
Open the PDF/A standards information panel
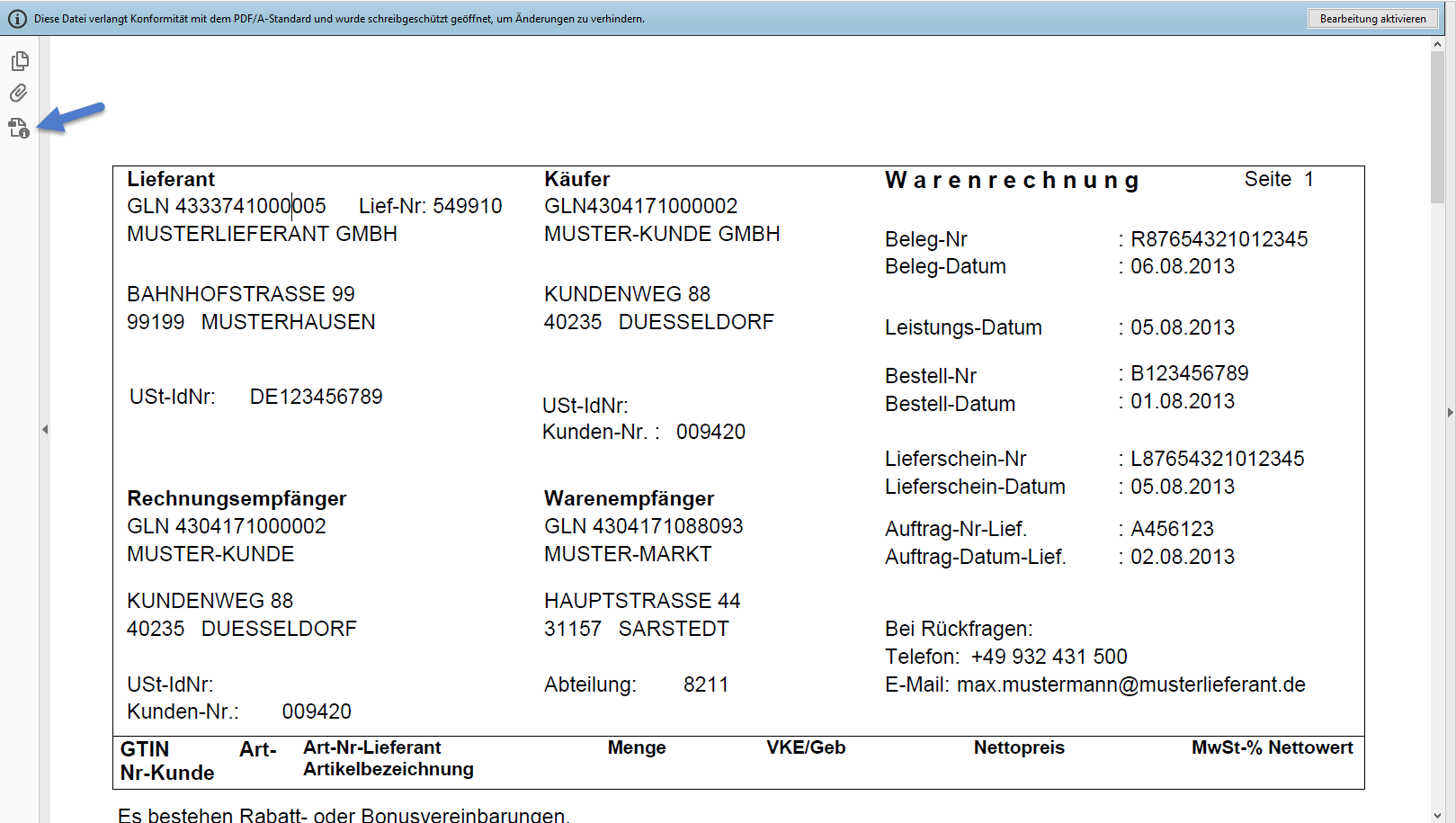pyautogui.click(x=19, y=129)
